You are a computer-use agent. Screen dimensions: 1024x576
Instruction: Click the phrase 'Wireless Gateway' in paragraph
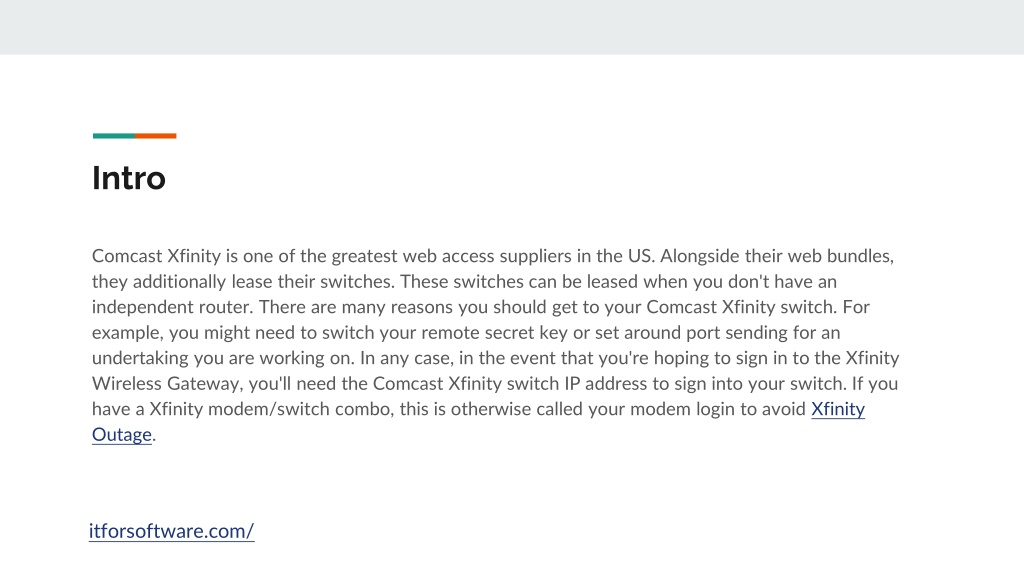166,384
